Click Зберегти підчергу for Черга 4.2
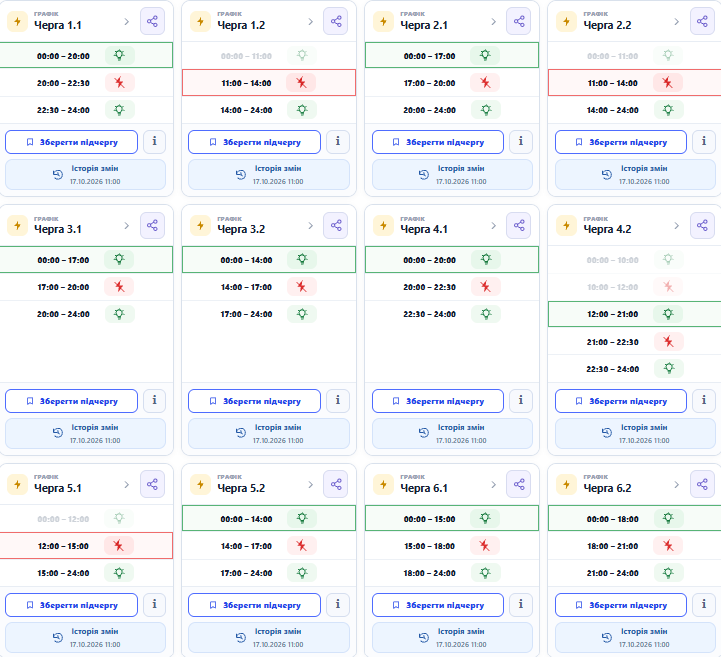The height and width of the screenshot is (657, 721). coord(621,401)
